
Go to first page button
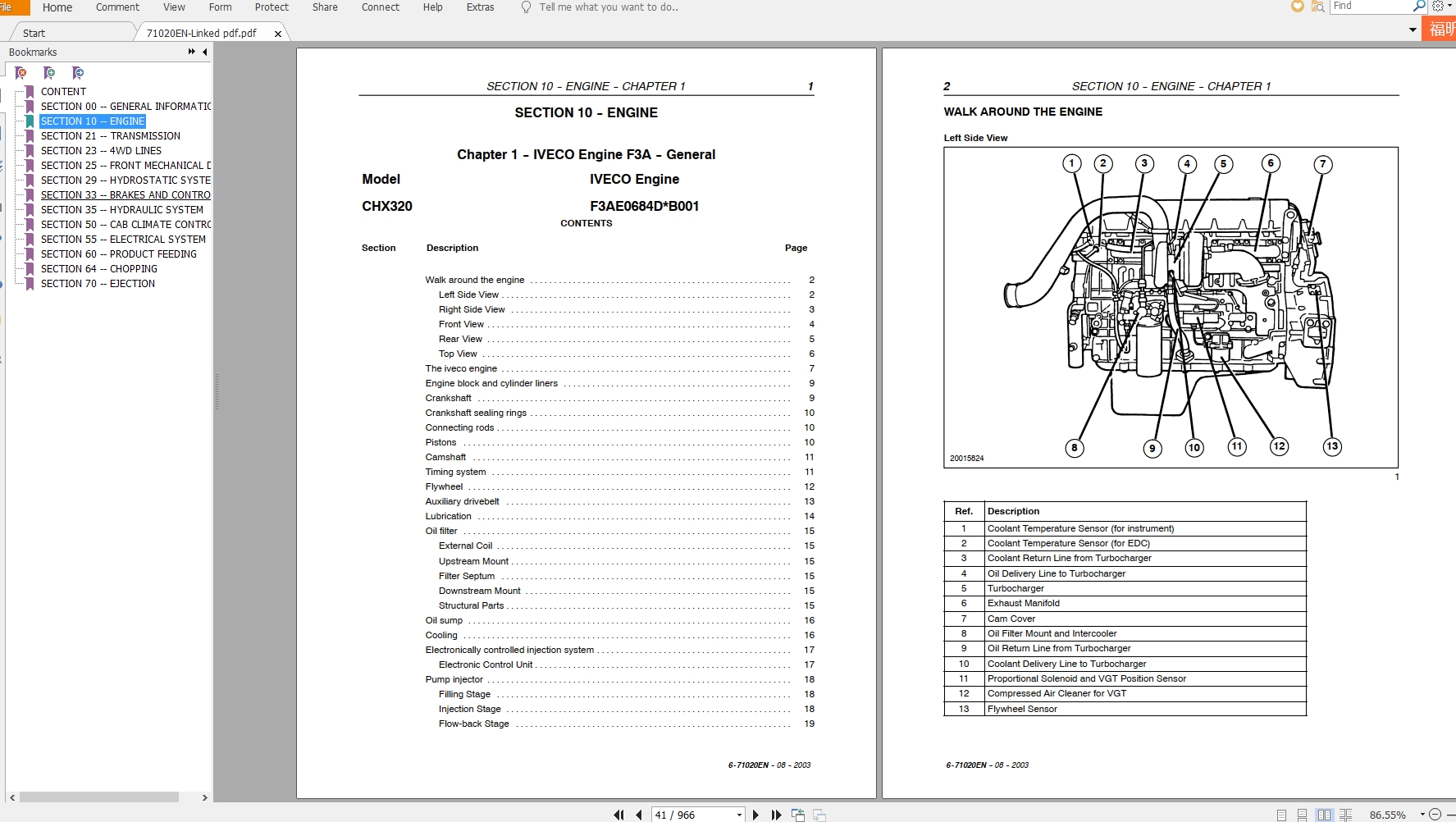coord(618,815)
